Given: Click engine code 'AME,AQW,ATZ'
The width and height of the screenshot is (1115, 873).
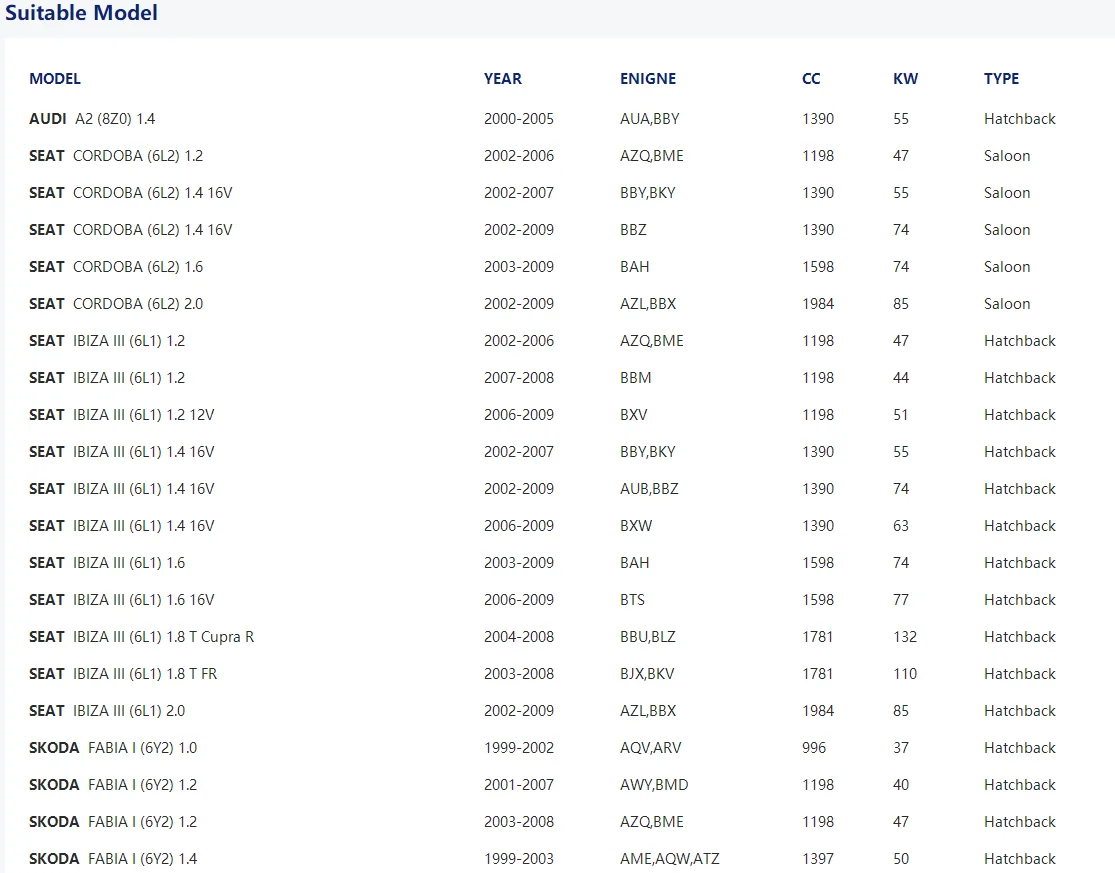Looking at the screenshot, I should click(x=670, y=858).
